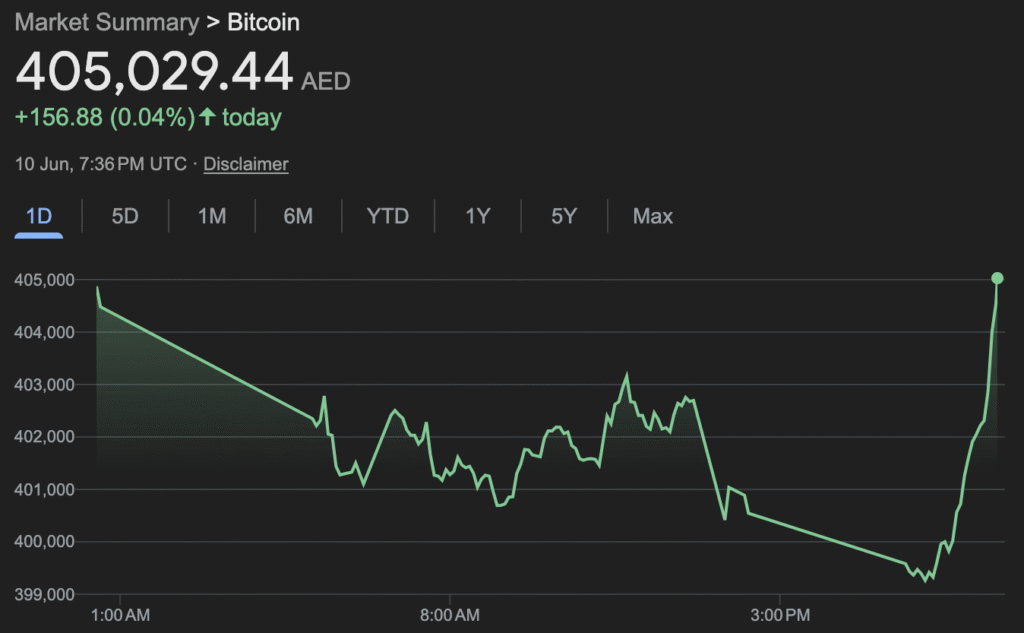This screenshot has height=633, width=1024.
Task: Click the 404,000 y-axis label
Action: (x=44, y=333)
